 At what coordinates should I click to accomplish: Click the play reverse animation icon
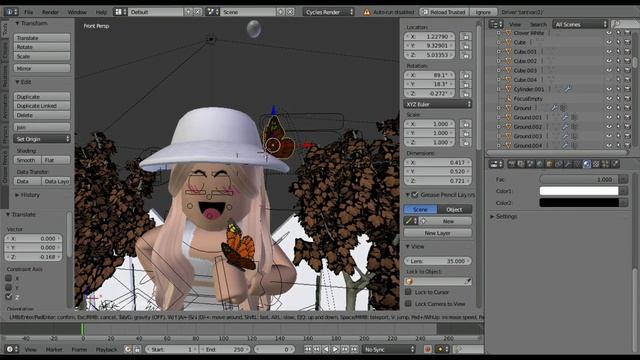[x=326, y=349]
